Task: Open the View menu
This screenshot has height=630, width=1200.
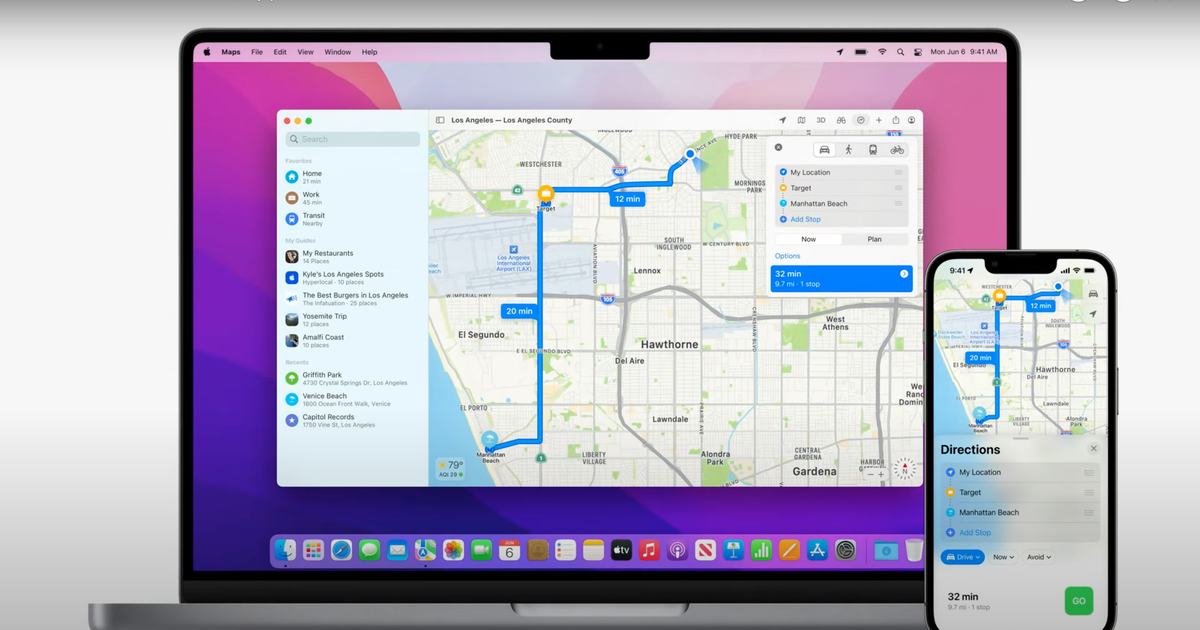Action: click(x=305, y=52)
